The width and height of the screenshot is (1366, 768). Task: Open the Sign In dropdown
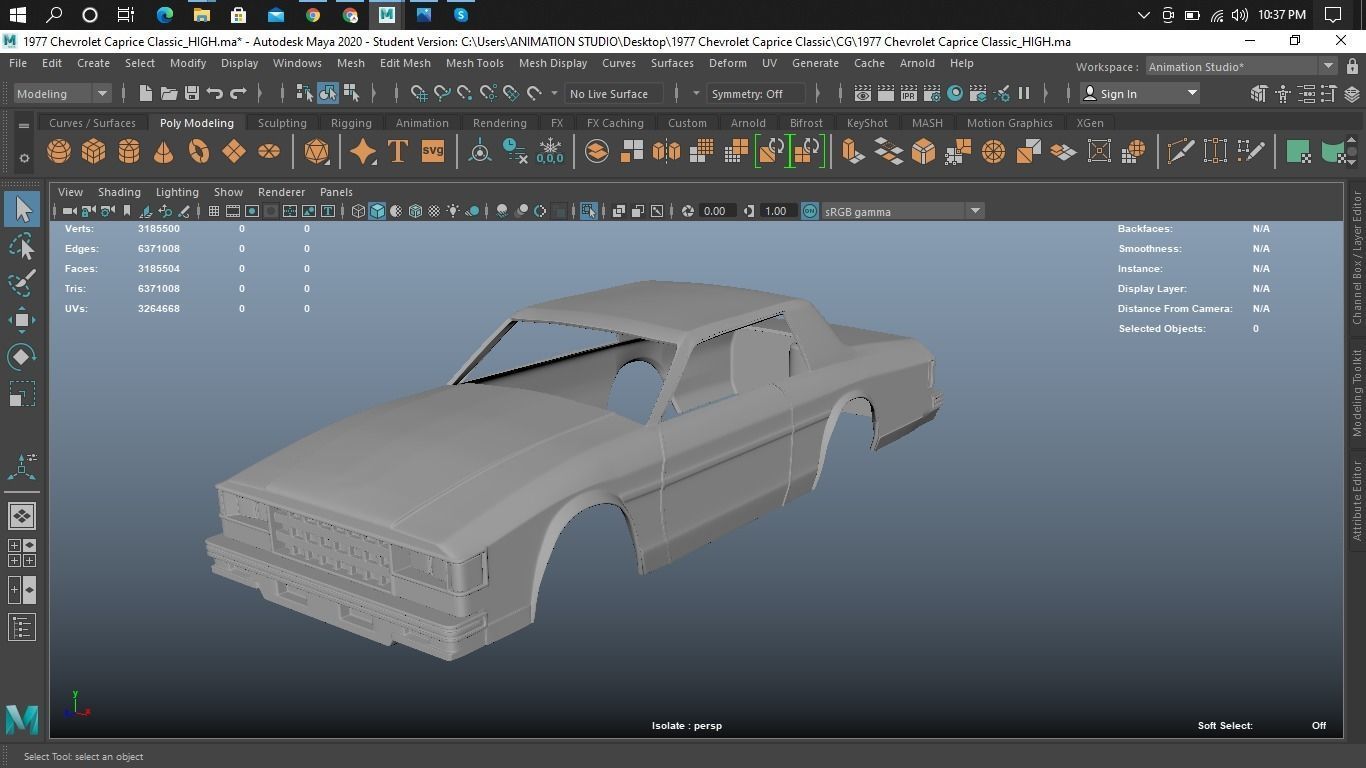tap(1140, 94)
